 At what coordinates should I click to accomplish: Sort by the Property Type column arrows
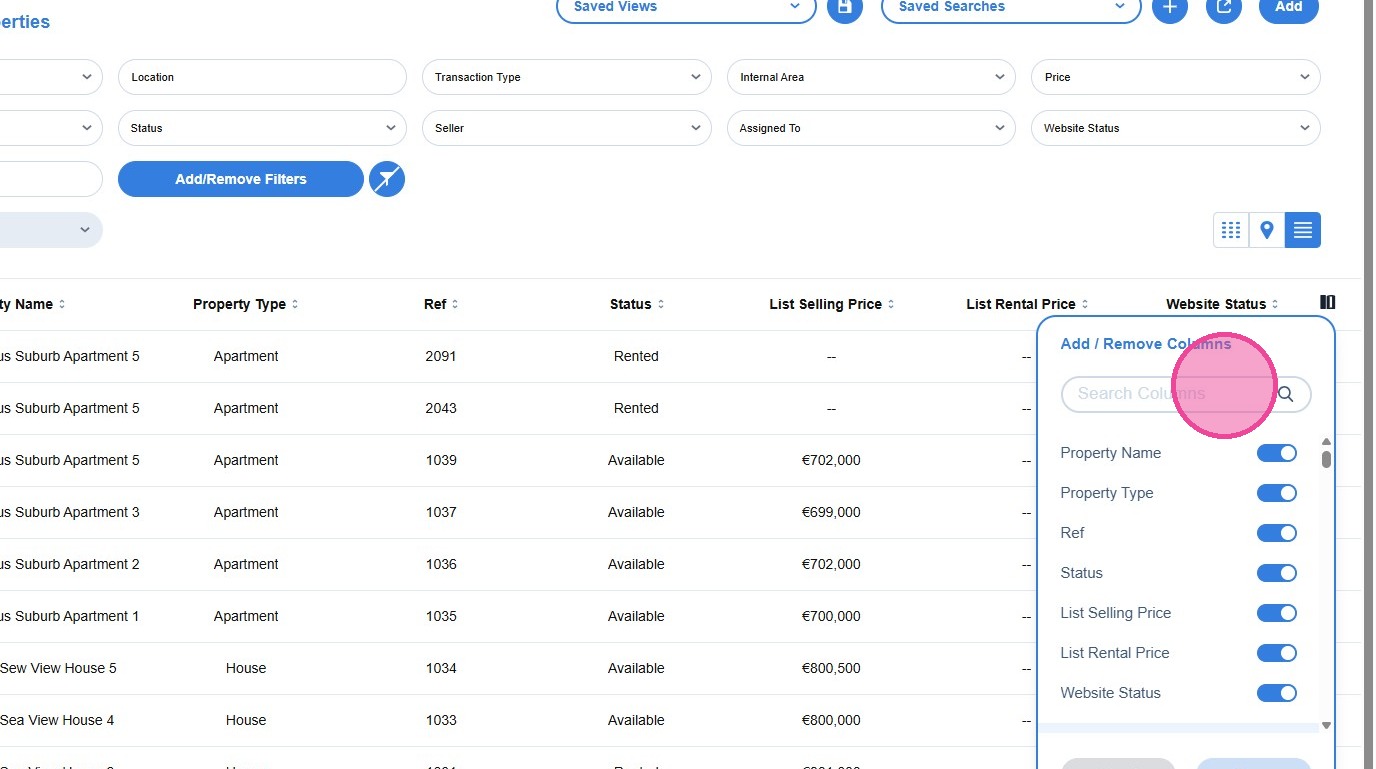coord(295,304)
